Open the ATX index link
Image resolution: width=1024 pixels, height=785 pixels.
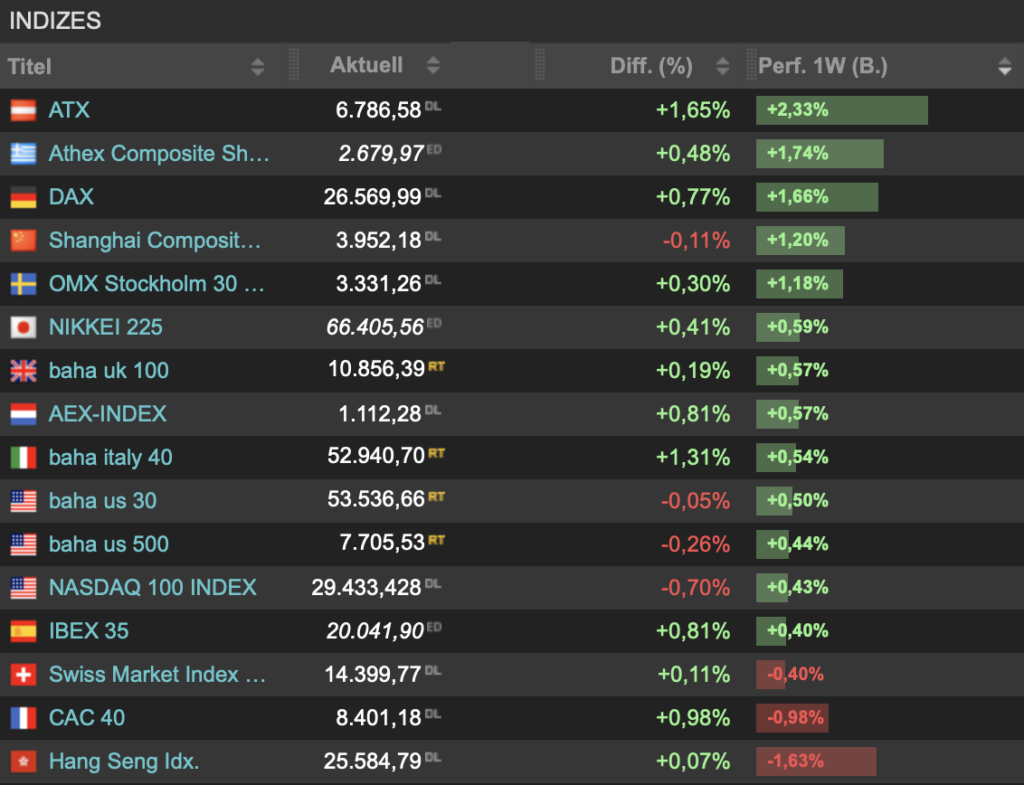coord(69,110)
